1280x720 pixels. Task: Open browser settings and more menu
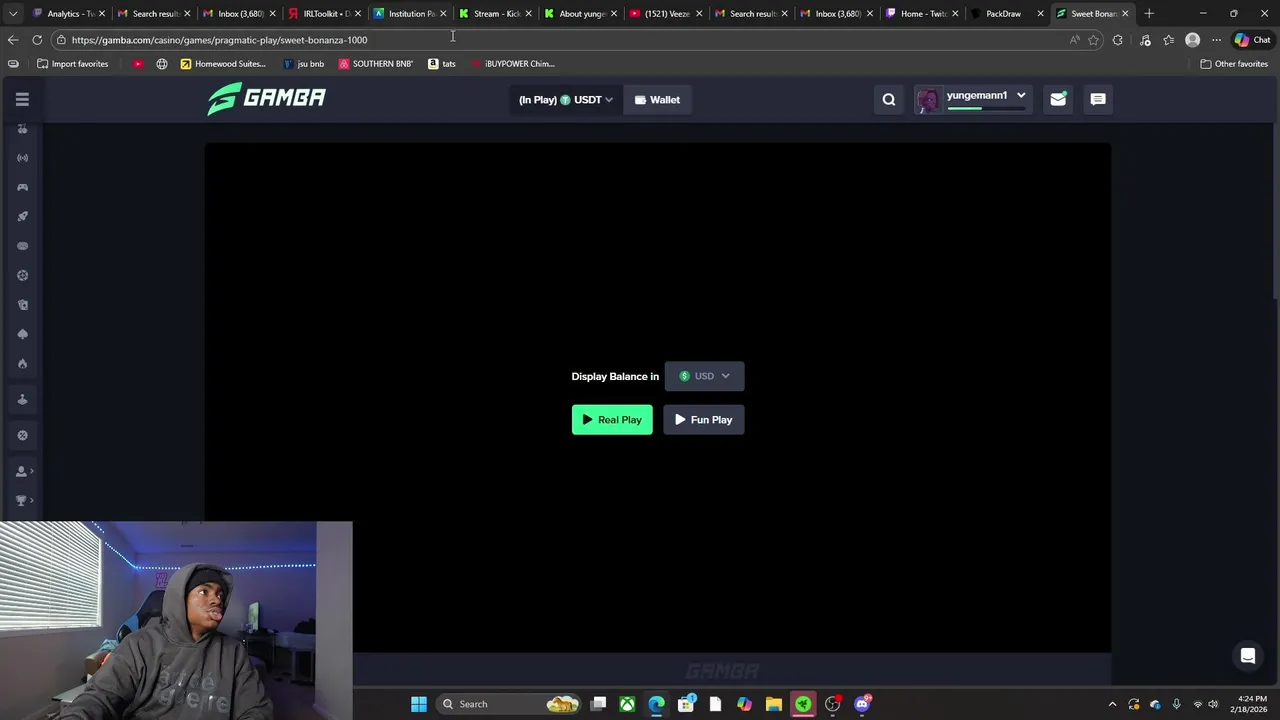coord(1216,40)
